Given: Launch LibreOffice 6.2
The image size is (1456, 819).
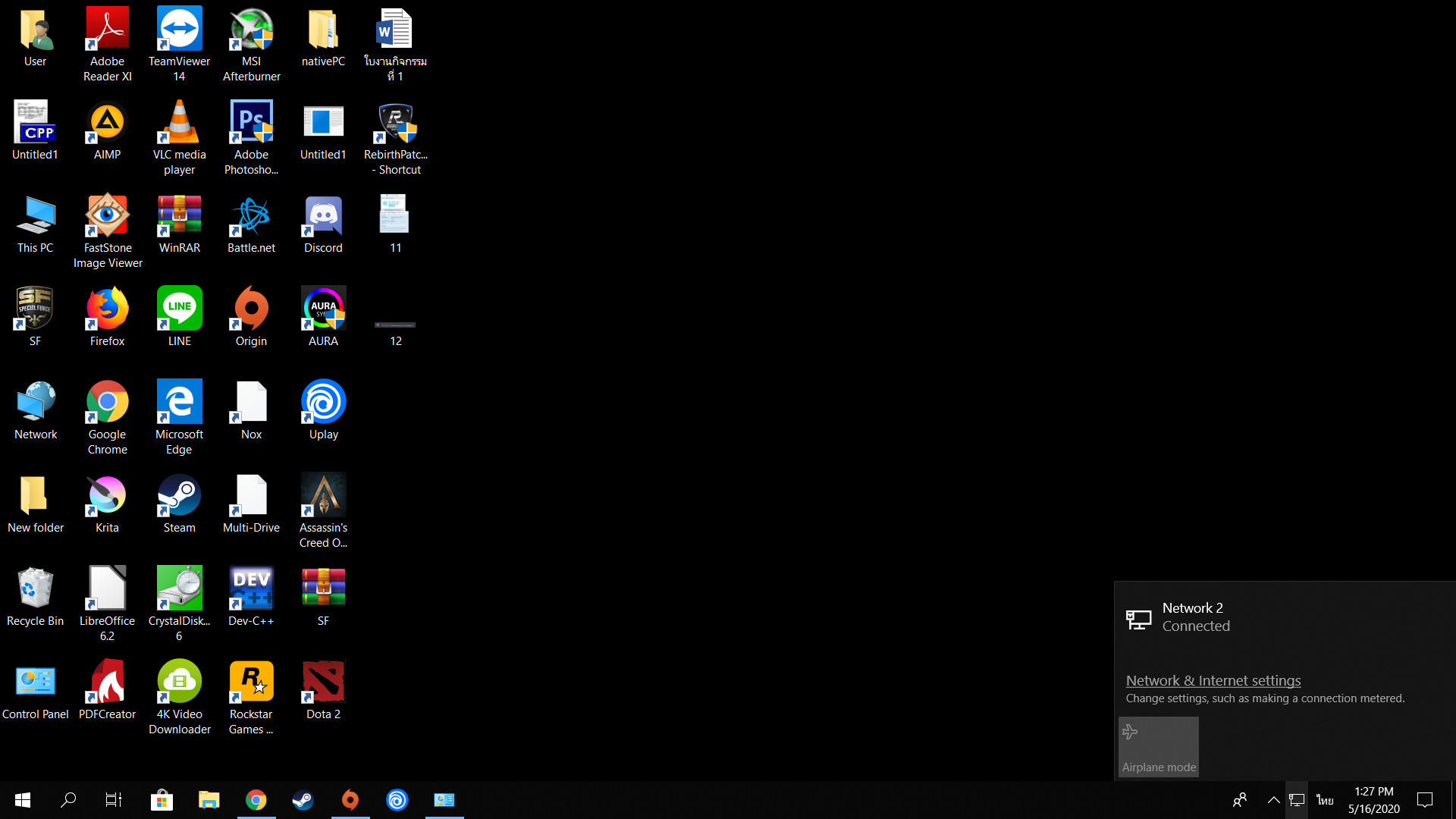Looking at the screenshot, I should point(107,605).
